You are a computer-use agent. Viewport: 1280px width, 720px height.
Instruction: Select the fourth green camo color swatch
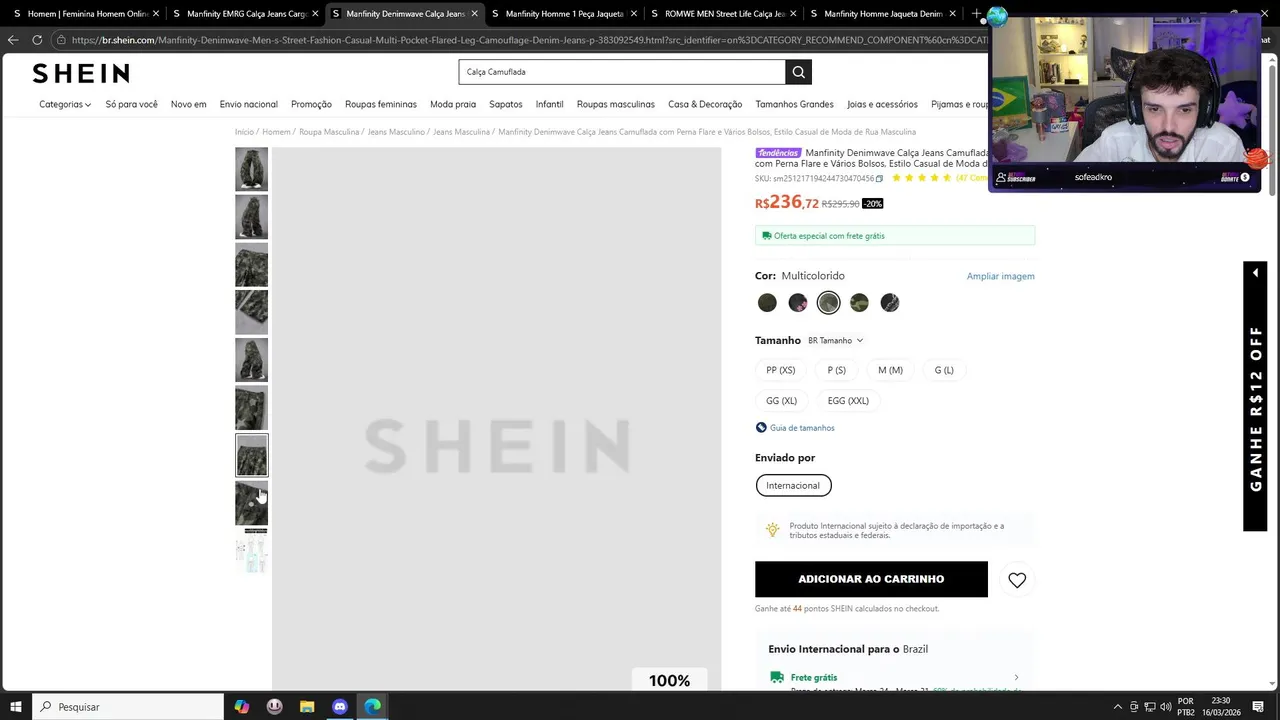pos(859,303)
